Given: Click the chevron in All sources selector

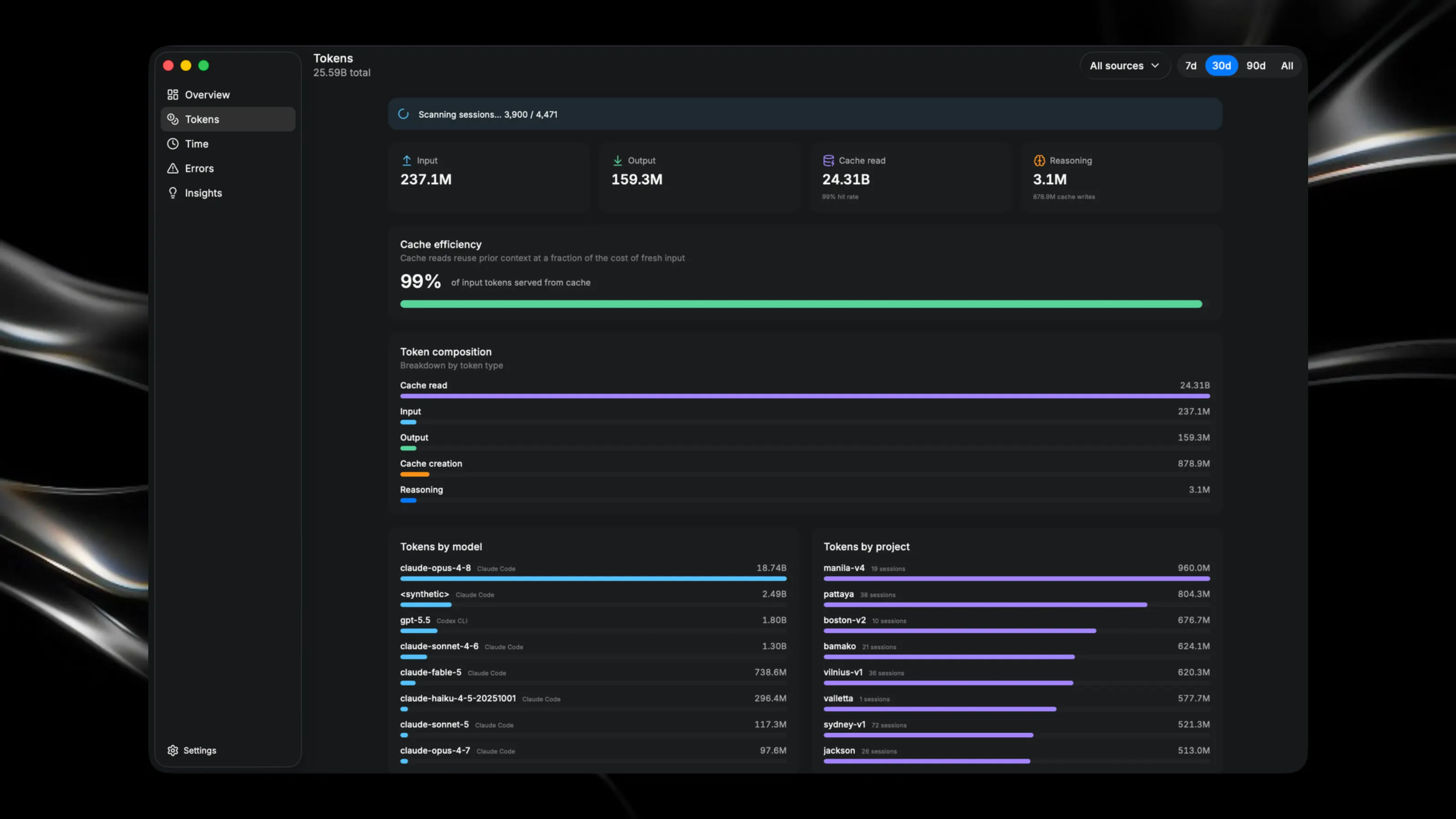Looking at the screenshot, I should (x=1155, y=66).
